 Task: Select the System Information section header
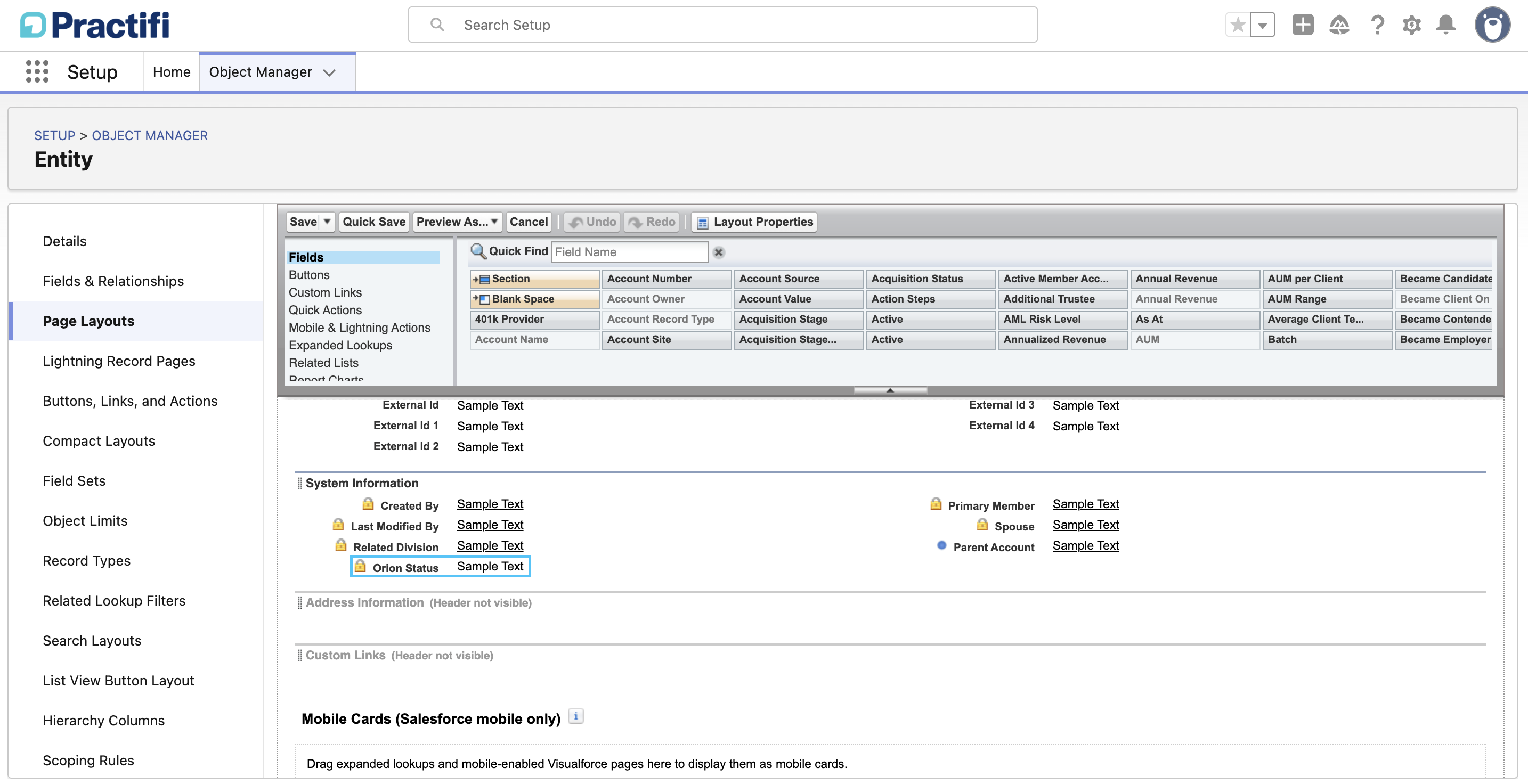(362, 483)
